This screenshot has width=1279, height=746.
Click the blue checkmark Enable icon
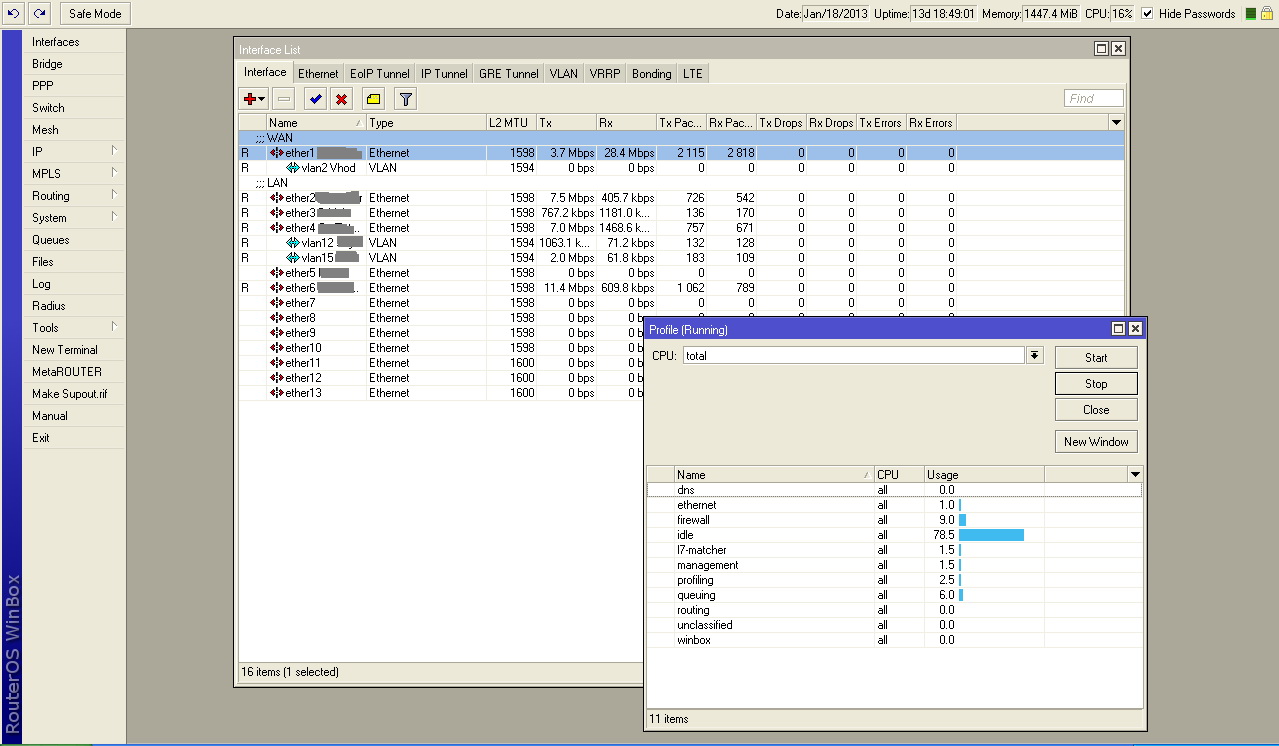pyautogui.click(x=316, y=99)
